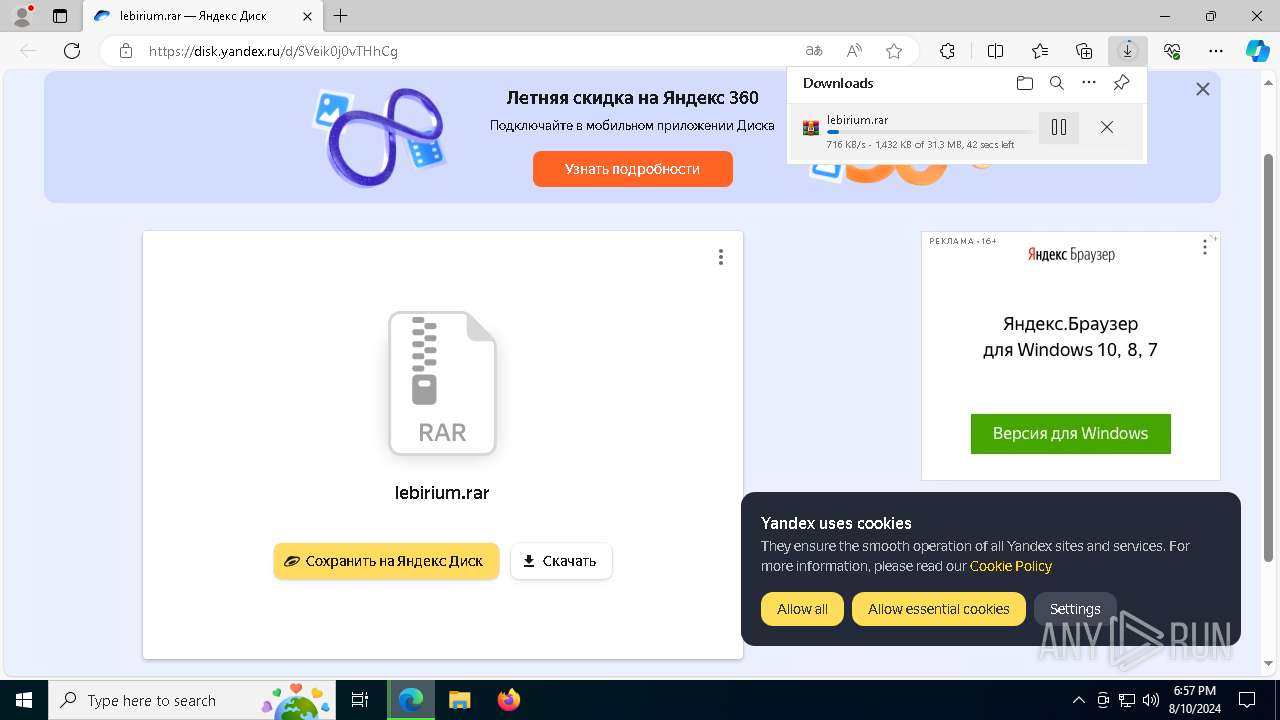Viewport: 1280px width, 720px height.
Task: Click the Скачать download button
Action: click(x=561, y=561)
